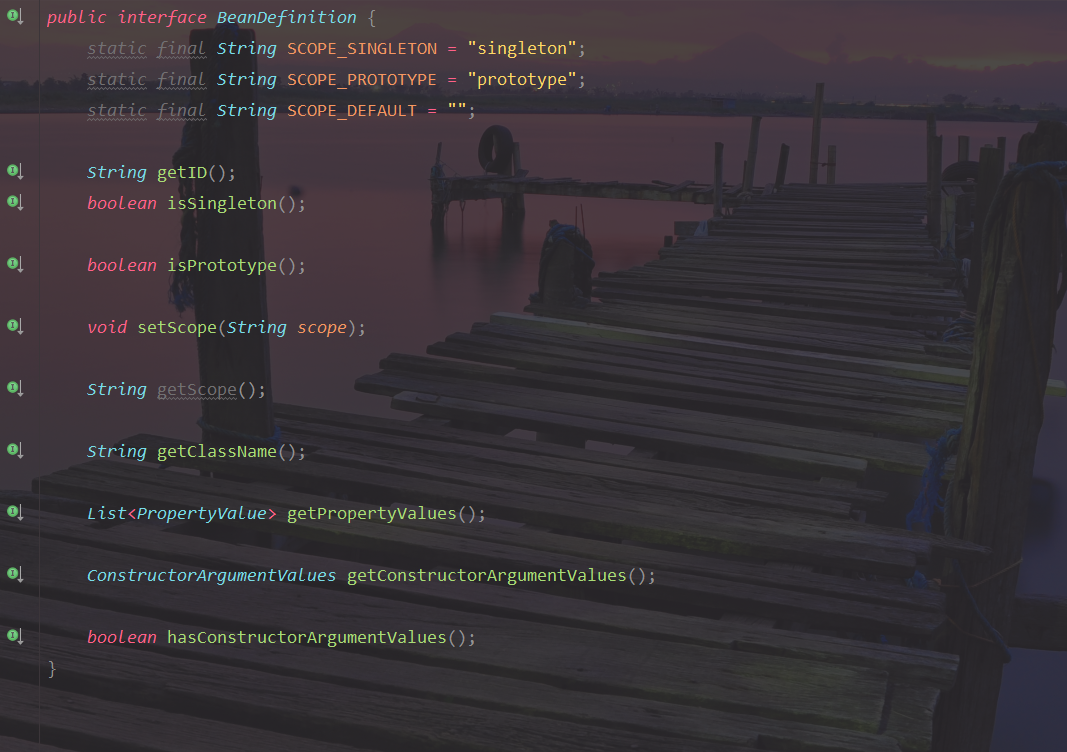The width and height of the screenshot is (1067, 752).
Task: Click the gutter icon beside isSingleton()
Action: (x=15, y=202)
